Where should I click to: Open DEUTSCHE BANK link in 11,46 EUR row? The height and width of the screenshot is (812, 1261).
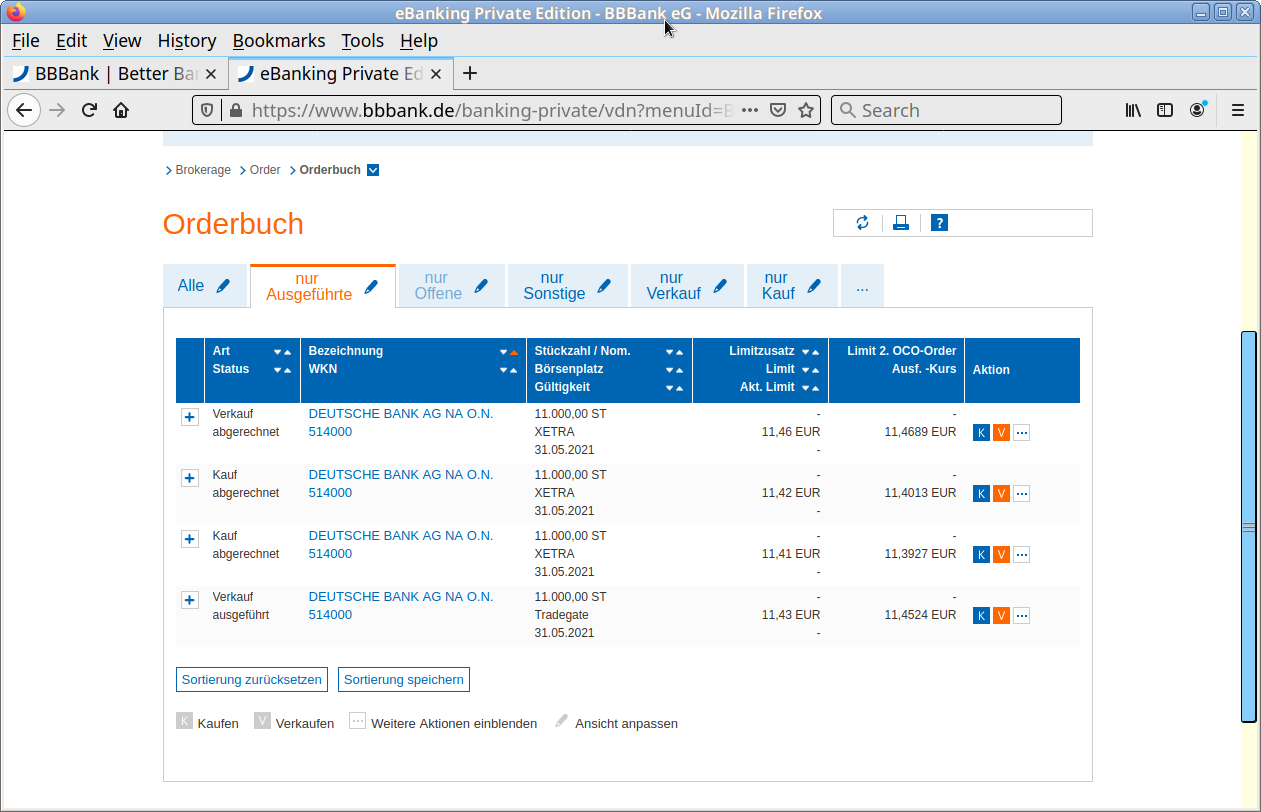point(401,414)
